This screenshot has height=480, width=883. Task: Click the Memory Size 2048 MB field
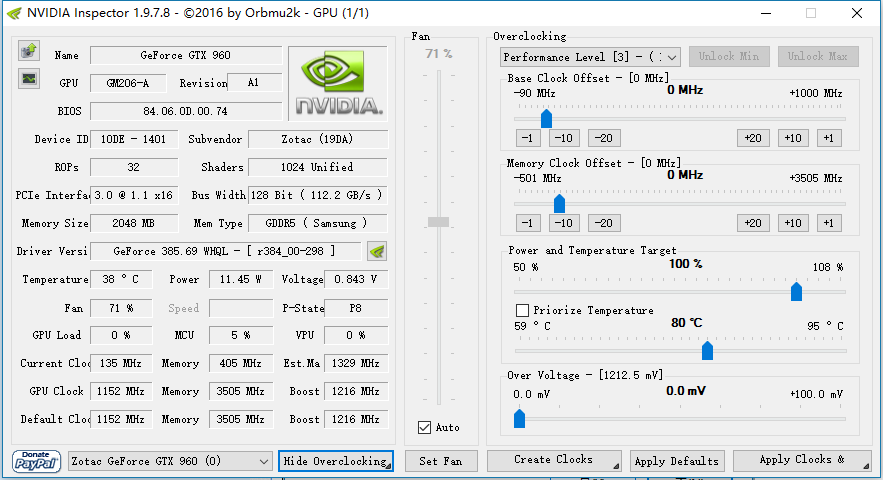[x=134, y=223]
